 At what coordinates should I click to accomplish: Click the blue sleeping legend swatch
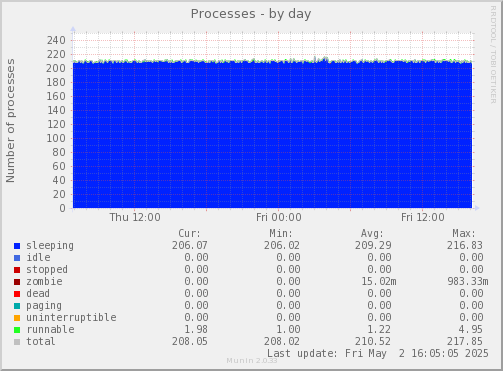[x=17, y=246]
